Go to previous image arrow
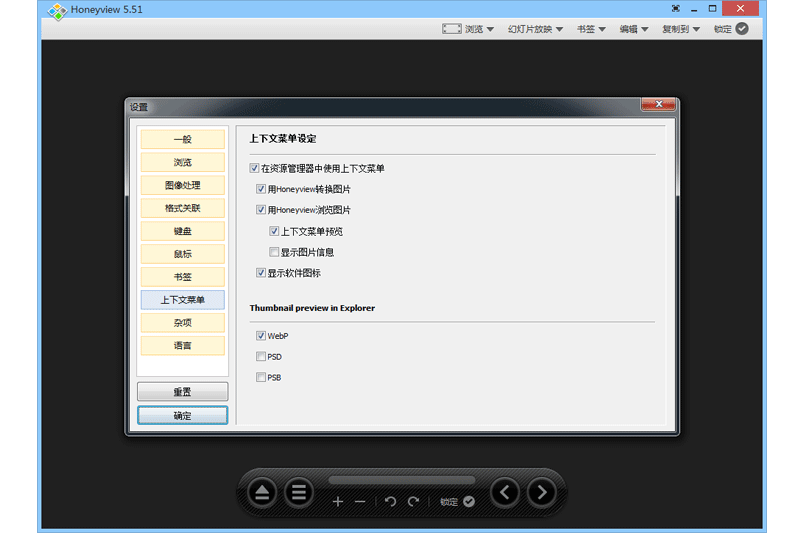This screenshot has width=800, height=533. point(505,492)
